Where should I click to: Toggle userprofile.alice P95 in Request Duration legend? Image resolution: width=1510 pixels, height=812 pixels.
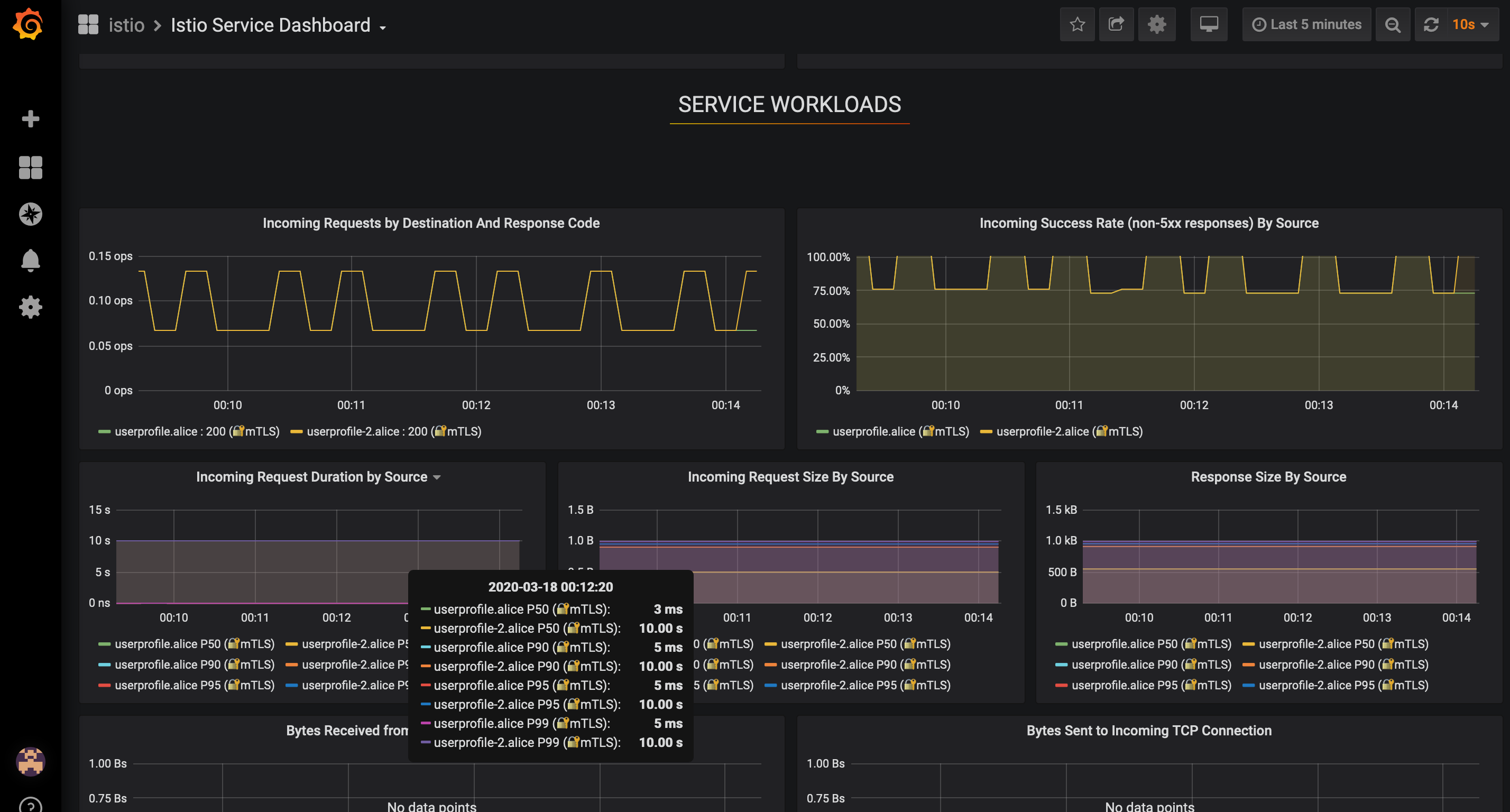point(195,685)
